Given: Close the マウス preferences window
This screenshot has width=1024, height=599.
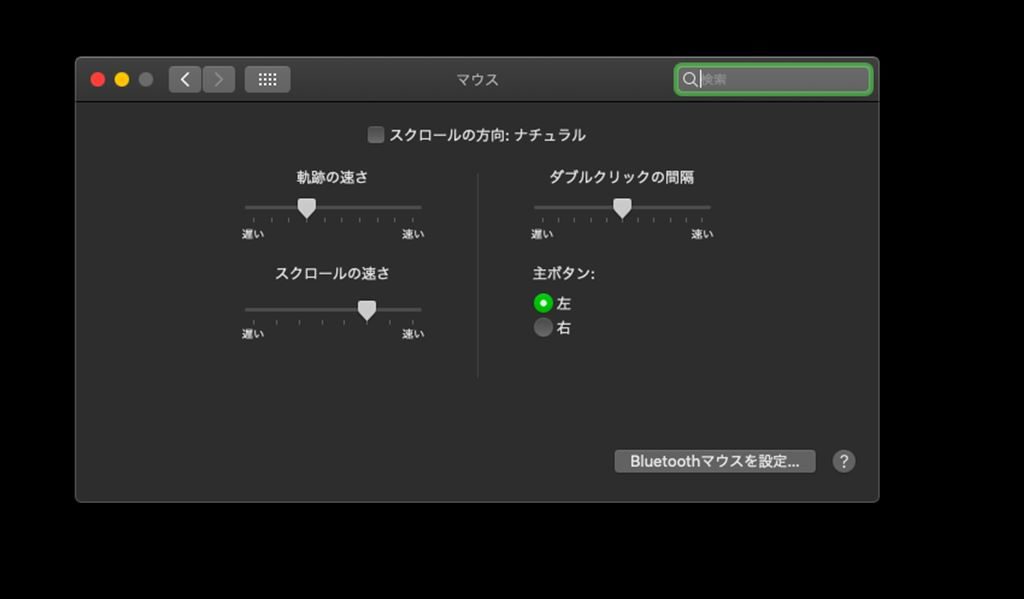Looking at the screenshot, I should [98, 80].
